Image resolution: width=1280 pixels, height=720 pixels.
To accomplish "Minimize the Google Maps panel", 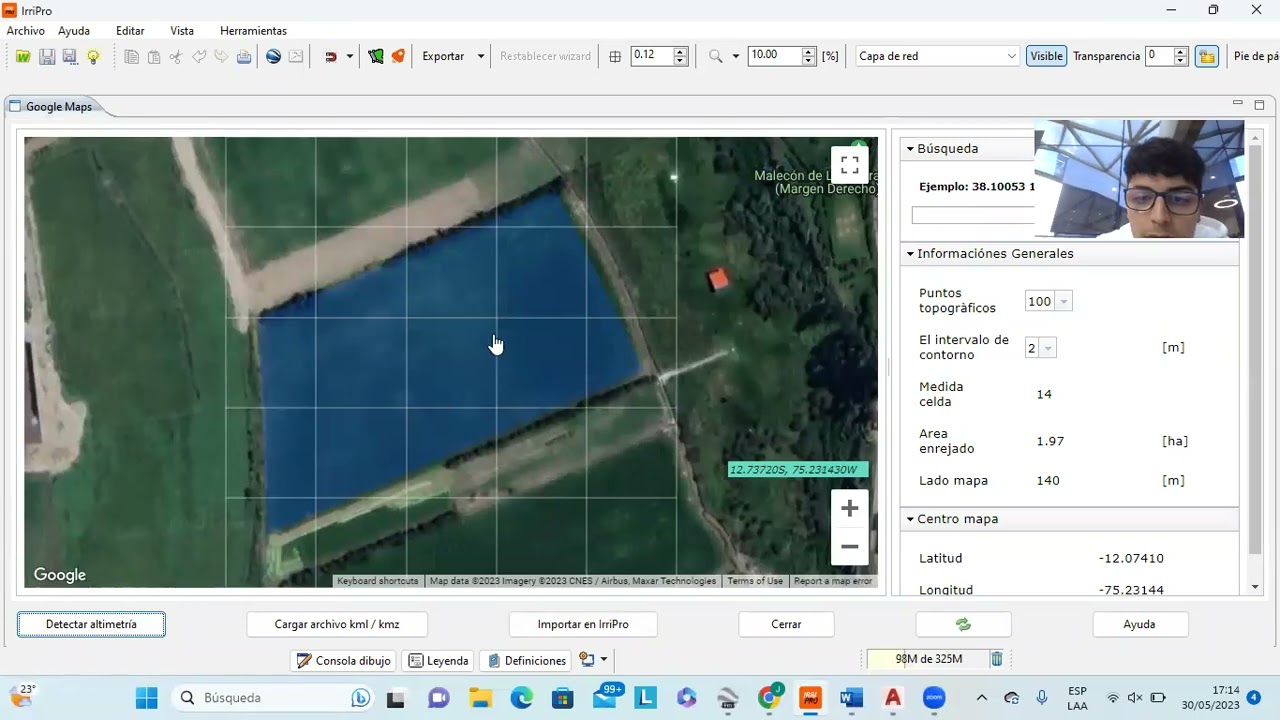I will pyautogui.click(x=1238, y=104).
